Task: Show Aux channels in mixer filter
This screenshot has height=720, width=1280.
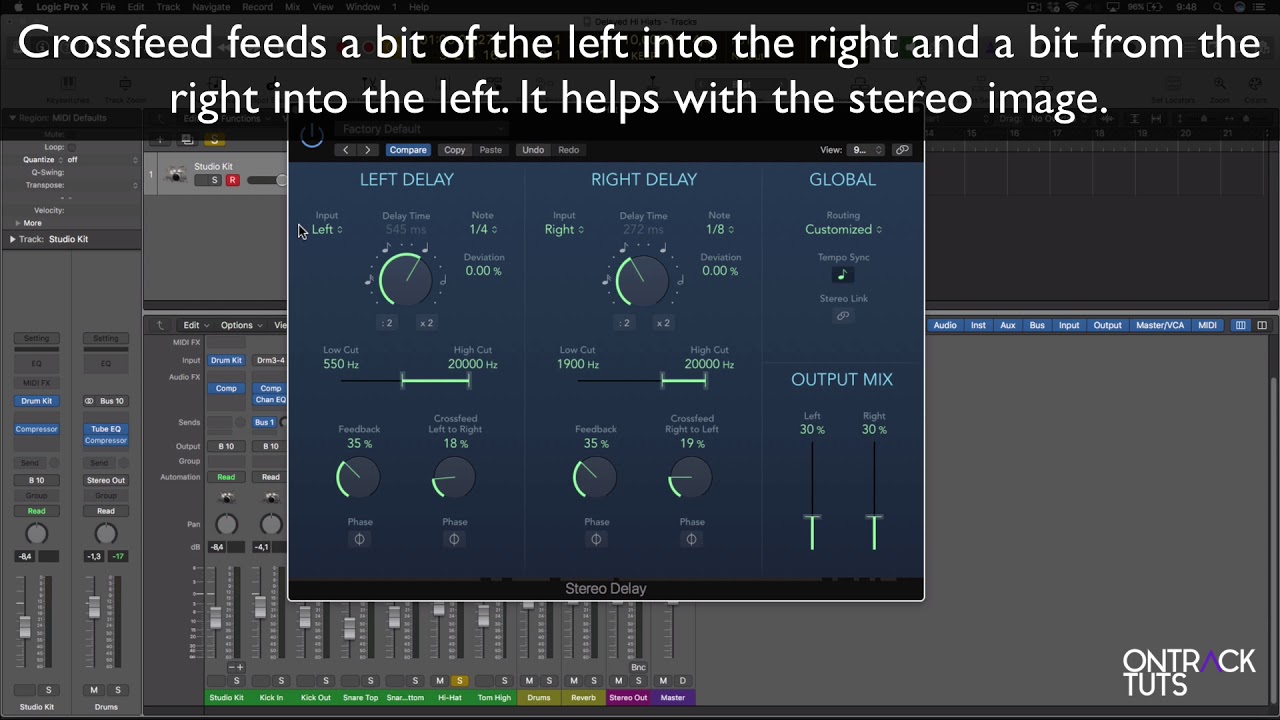Action: tap(1007, 325)
